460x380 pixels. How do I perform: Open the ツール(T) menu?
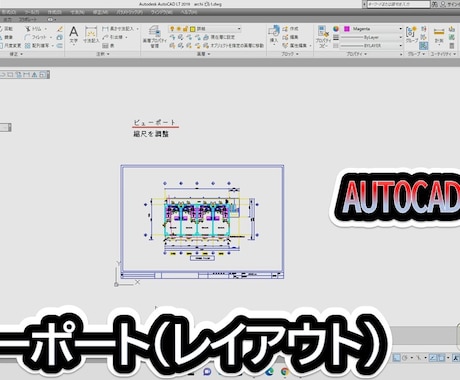(32, 12)
